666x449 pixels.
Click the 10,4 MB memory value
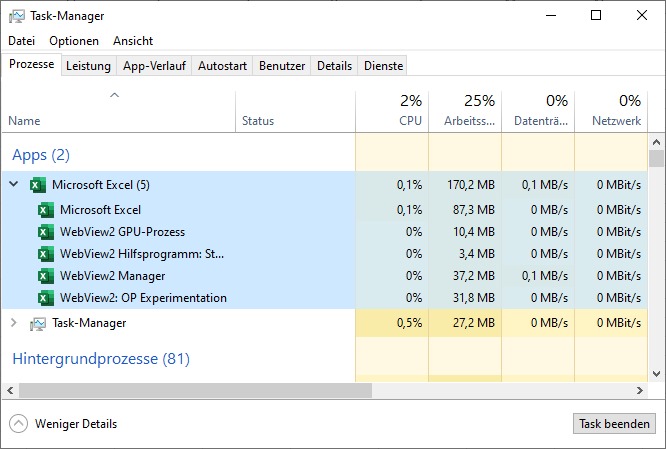point(474,232)
